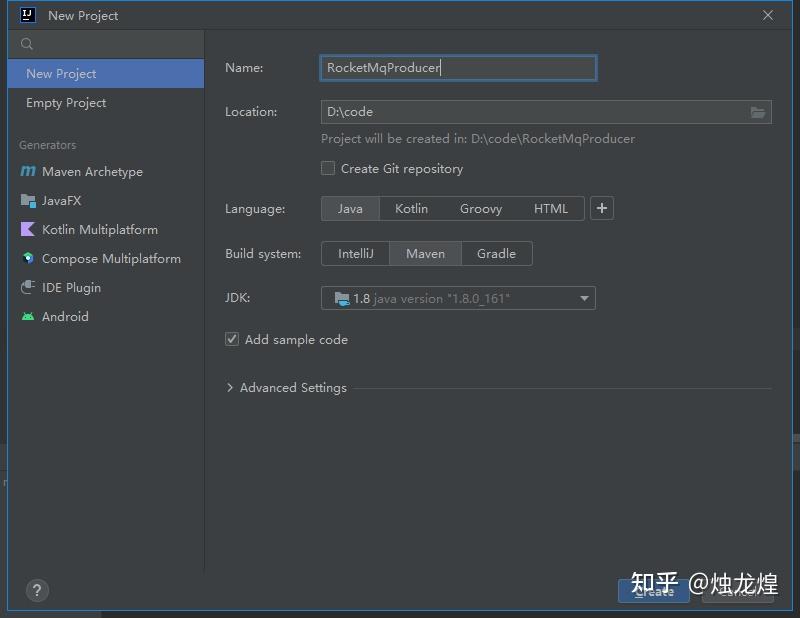800x618 pixels.
Task: Select HTML as the project language
Action: [551, 208]
